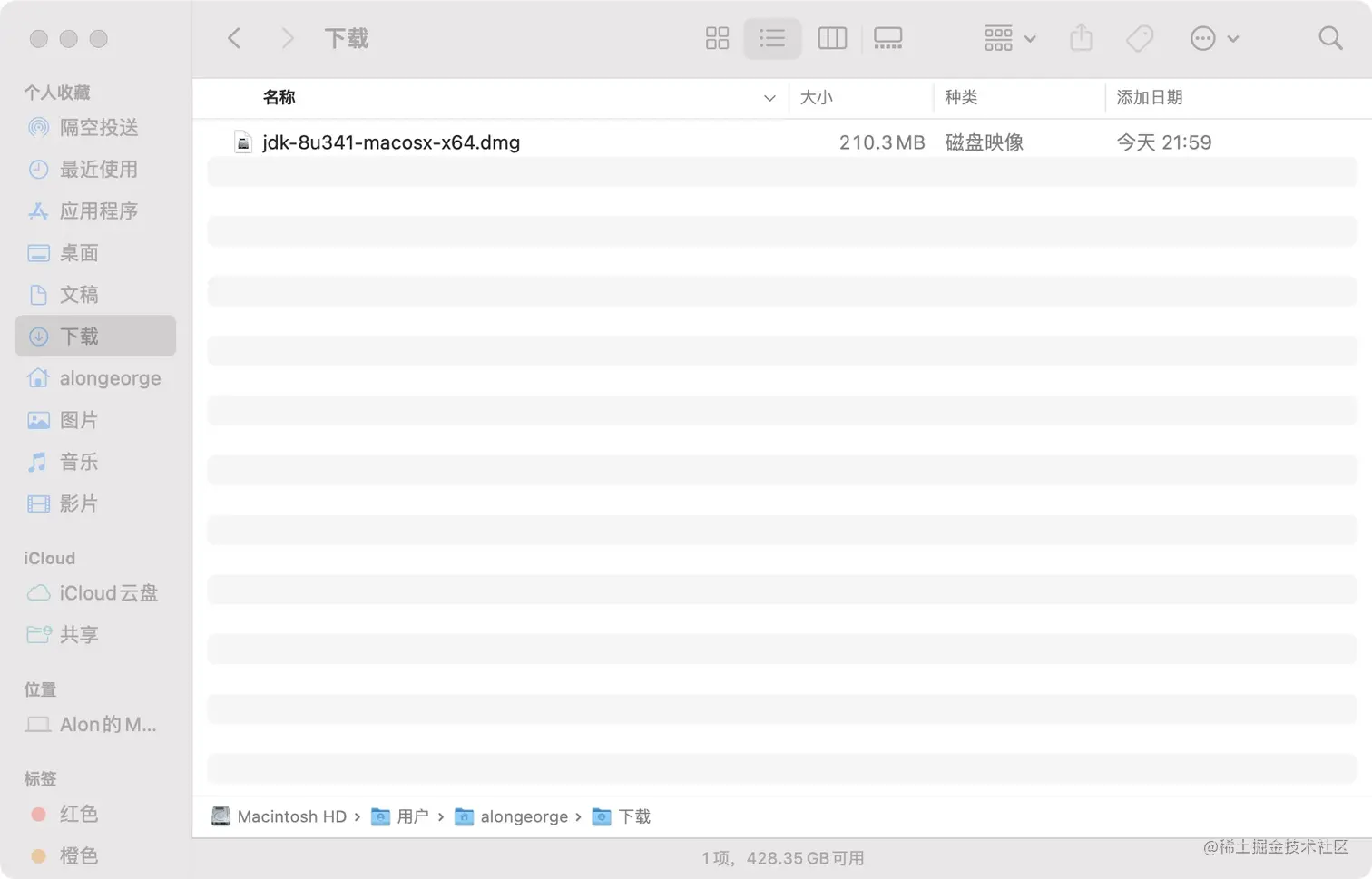
Task: Open 影片 in the sidebar
Action: pyautogui.click(x=95, y=503)
